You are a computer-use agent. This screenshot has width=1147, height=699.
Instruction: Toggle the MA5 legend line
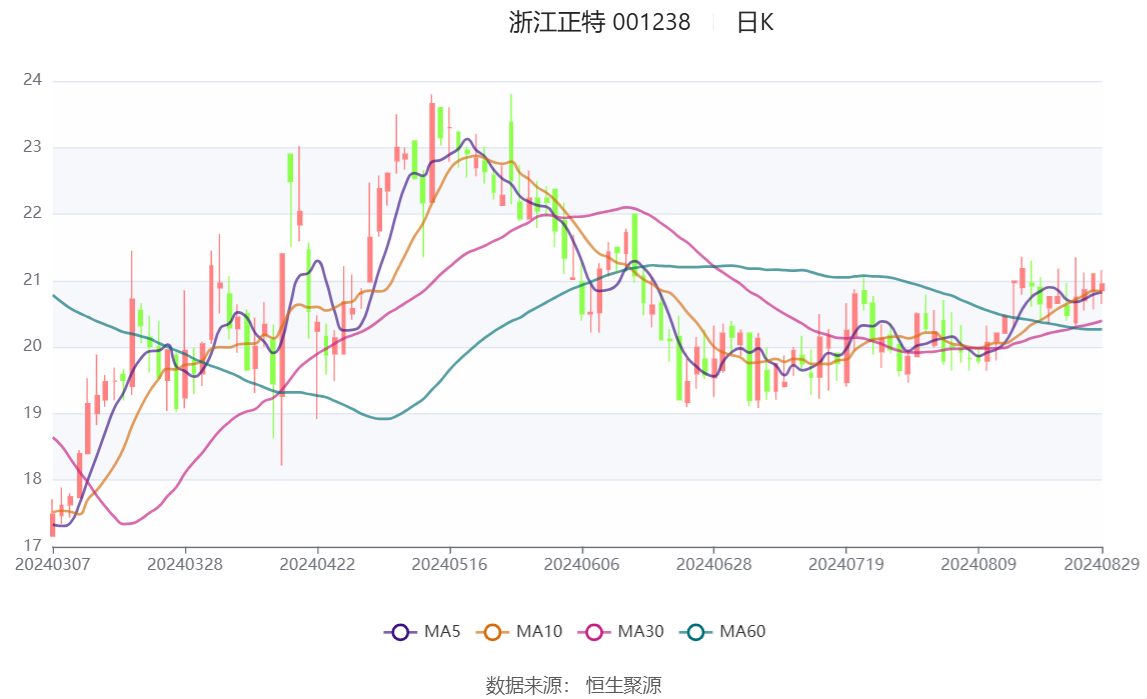(422, 632)
